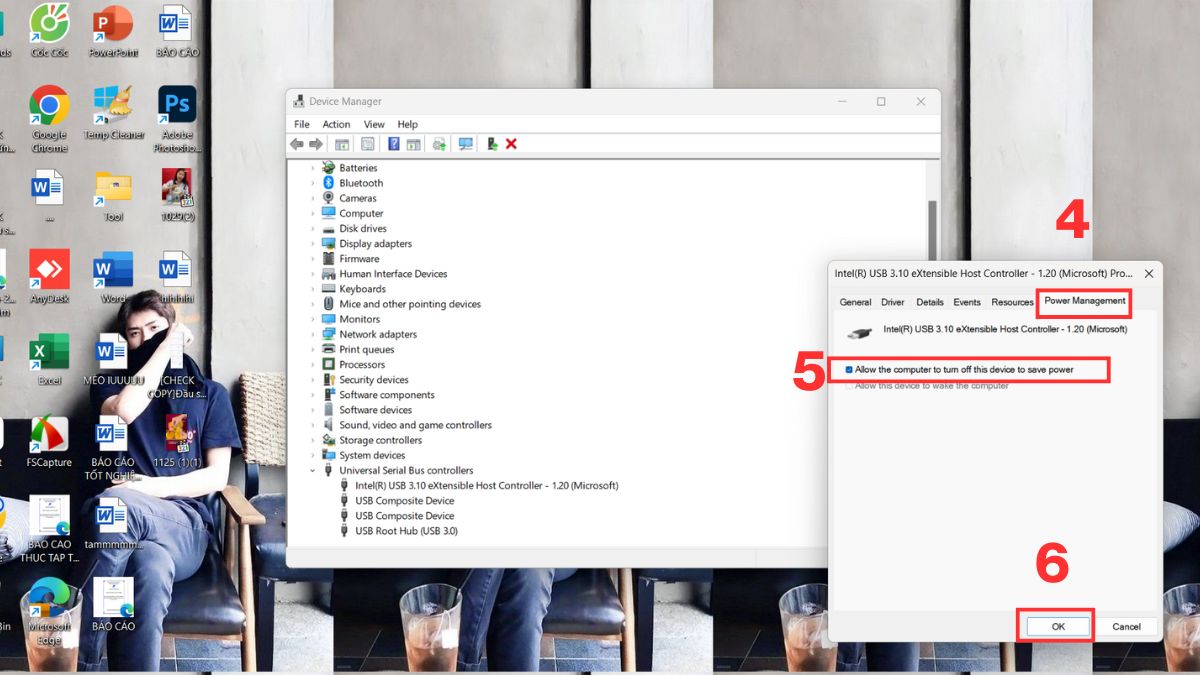This screenshot has height=675, width=1200.
Task: Click the Forward navigation arrow in Device Manager
Action: (x=316, y=144)
